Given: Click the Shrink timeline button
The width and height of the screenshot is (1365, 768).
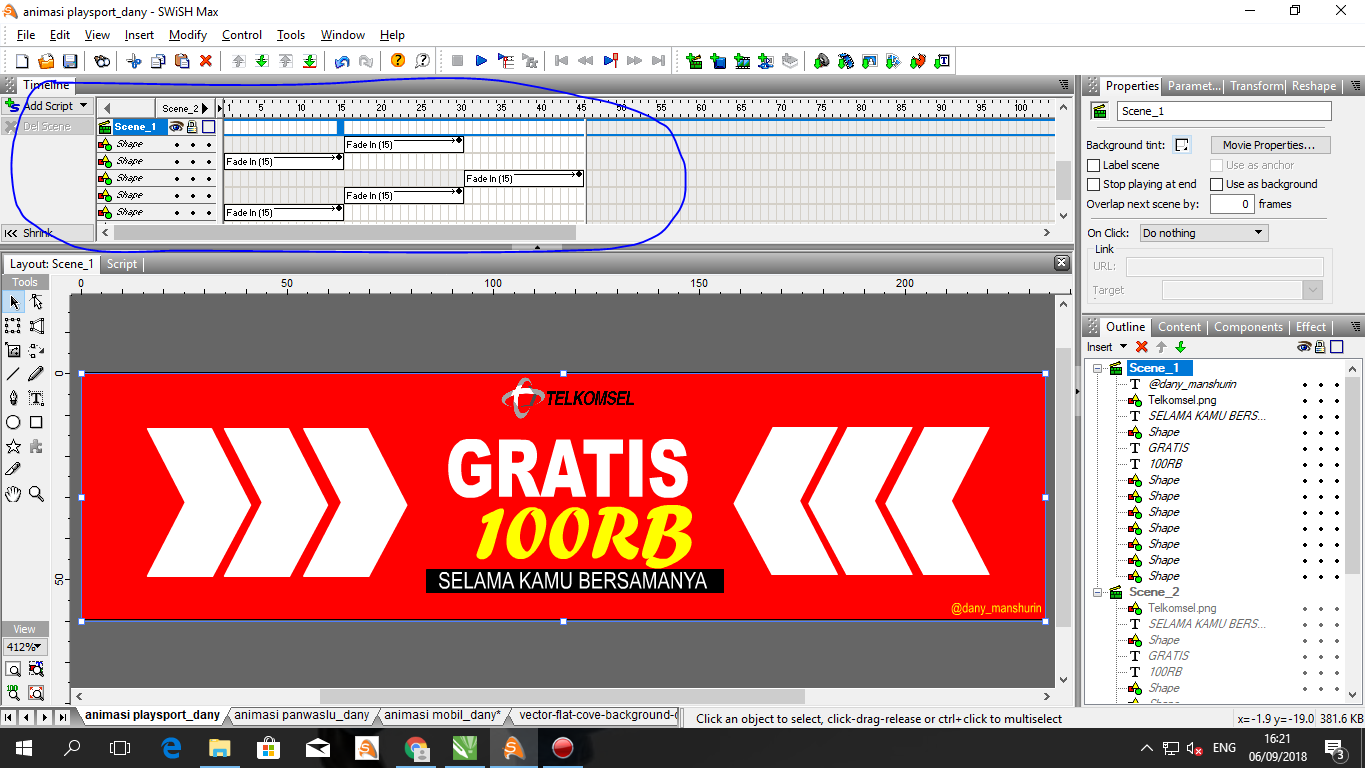Looking at the screenshot, I should (x=46, y=233).
